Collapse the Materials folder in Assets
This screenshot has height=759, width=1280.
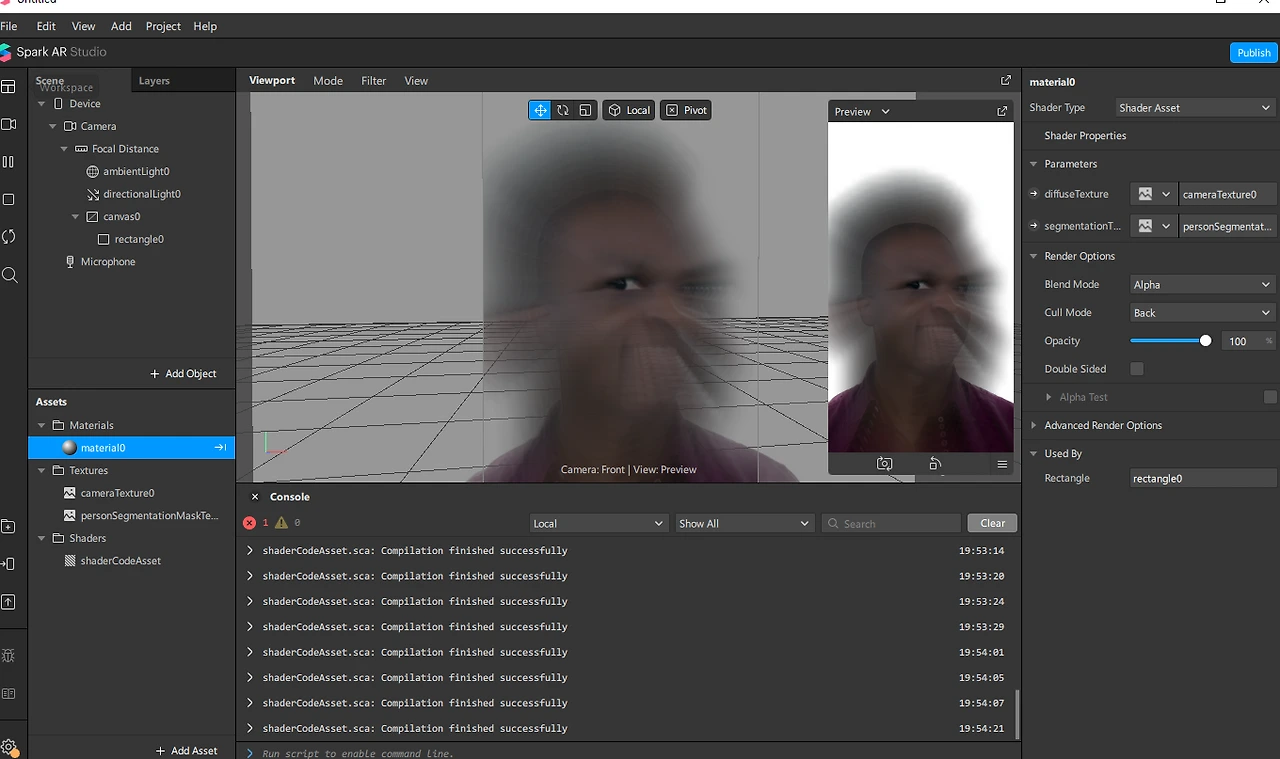[42, 425]
